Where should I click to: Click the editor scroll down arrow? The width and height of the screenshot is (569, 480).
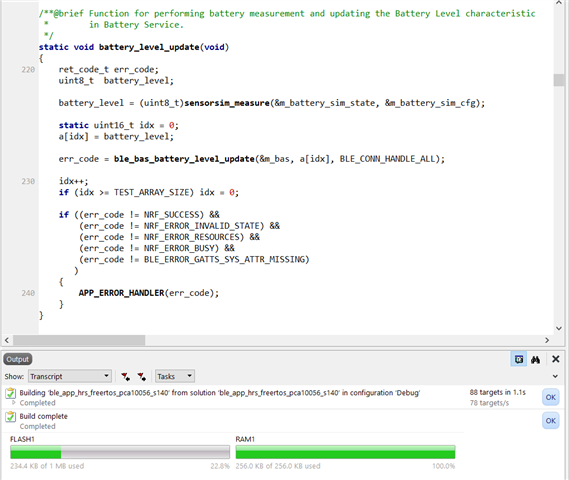coord(559,328)
